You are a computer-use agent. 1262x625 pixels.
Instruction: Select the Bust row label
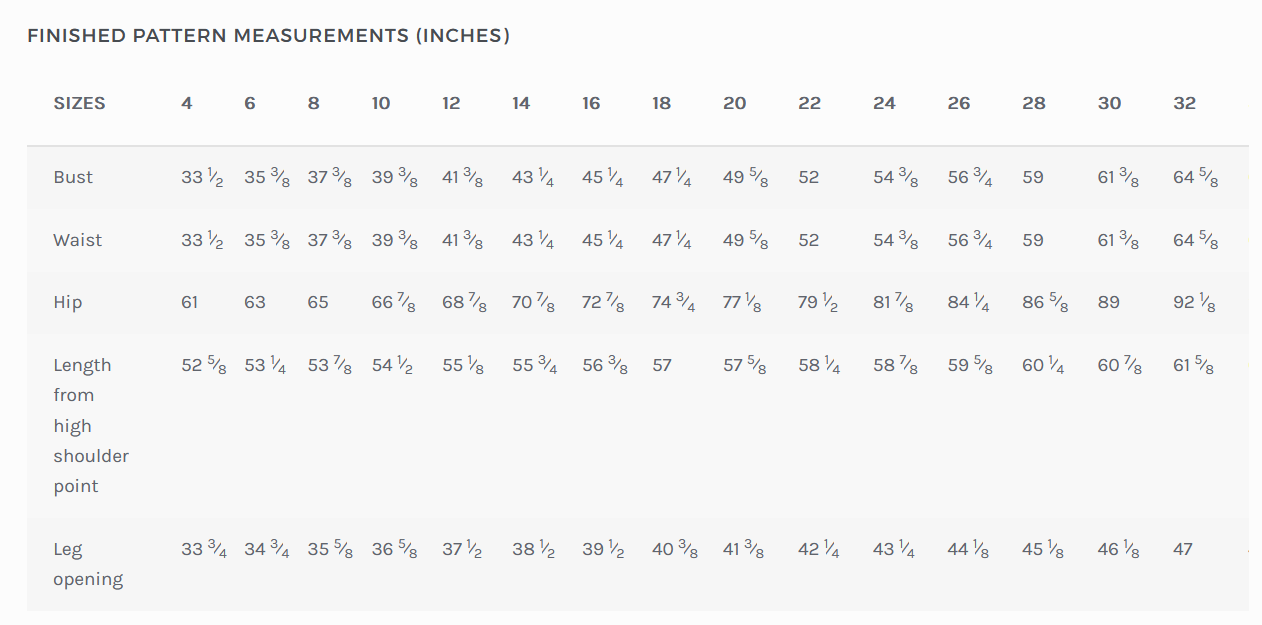[x=73, y=177]
